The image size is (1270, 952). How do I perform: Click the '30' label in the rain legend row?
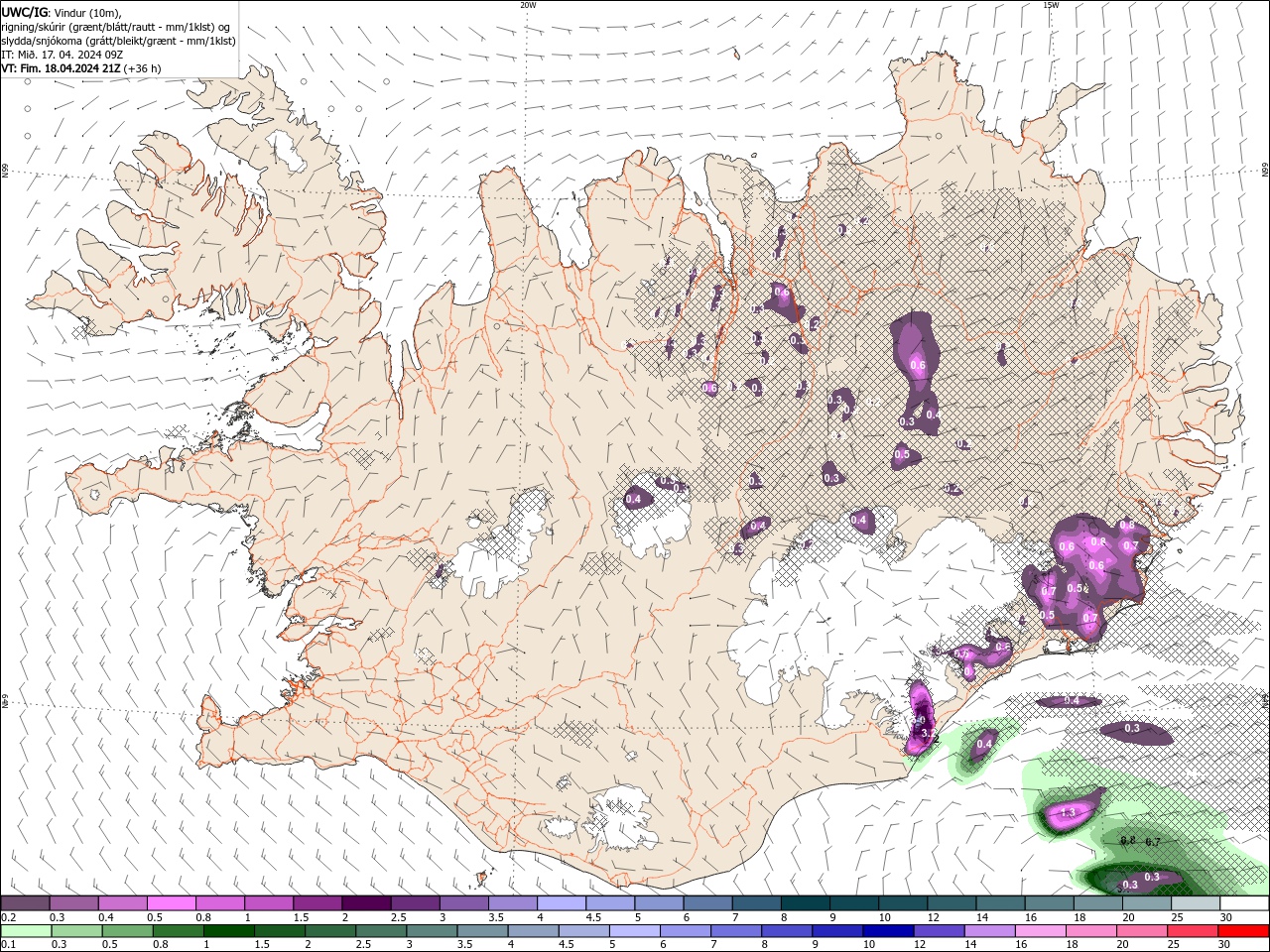[x=1225, y=944]
